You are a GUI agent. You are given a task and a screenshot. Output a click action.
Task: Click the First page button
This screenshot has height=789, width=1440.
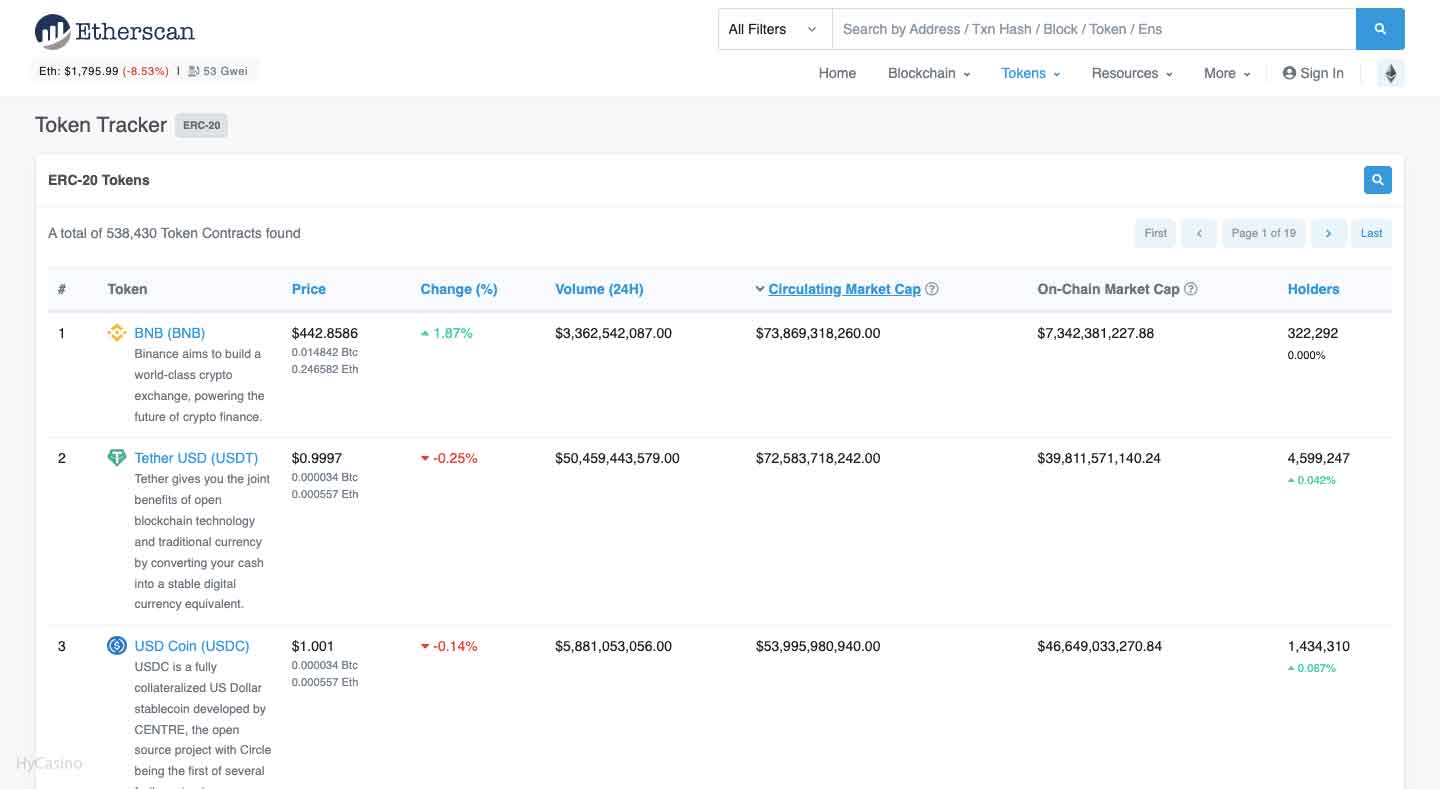click(x=1155, y=233)
